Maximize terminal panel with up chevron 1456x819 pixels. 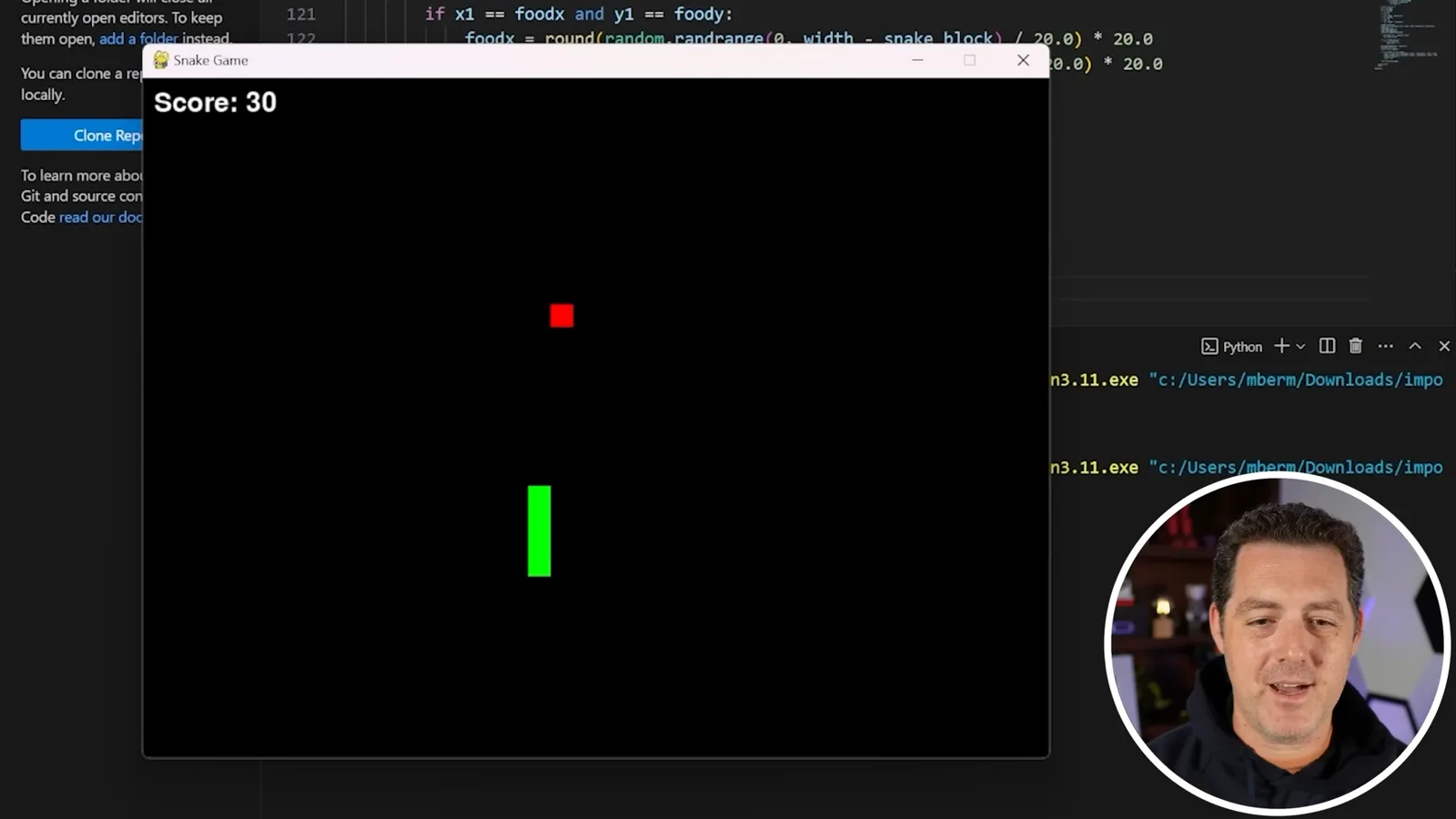1415,346
